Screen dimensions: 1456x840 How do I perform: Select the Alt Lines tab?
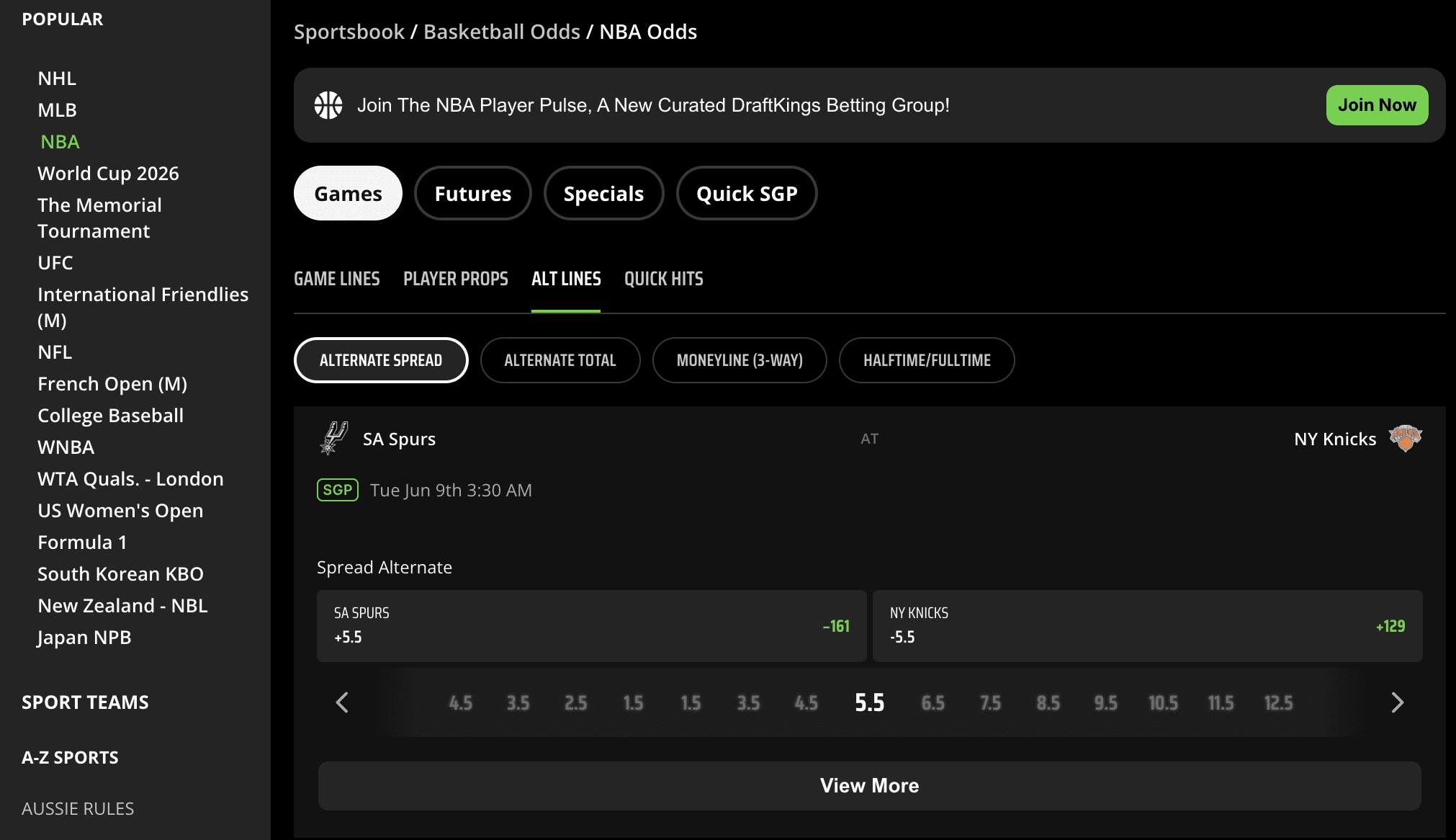pos(566,279)
